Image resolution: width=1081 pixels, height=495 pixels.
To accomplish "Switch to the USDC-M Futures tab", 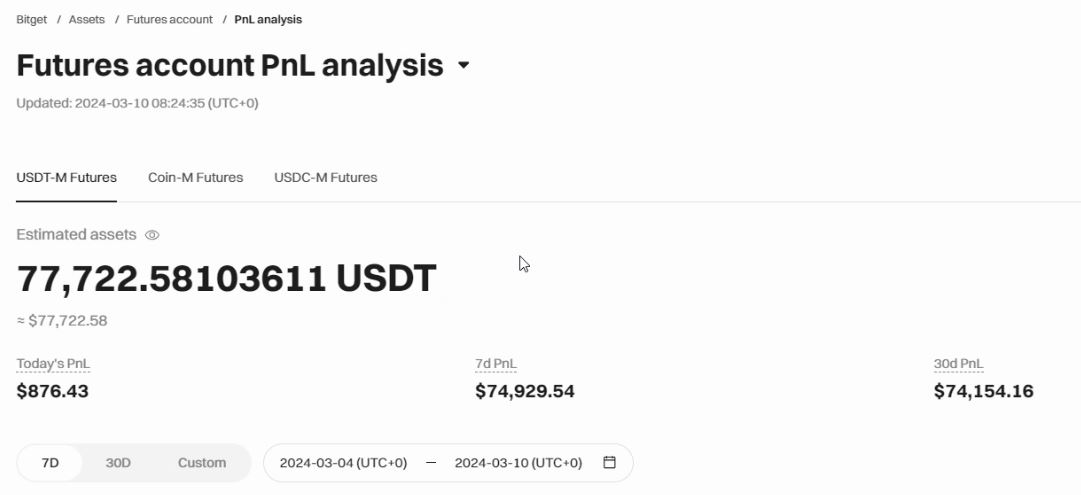I will [325, 178].
